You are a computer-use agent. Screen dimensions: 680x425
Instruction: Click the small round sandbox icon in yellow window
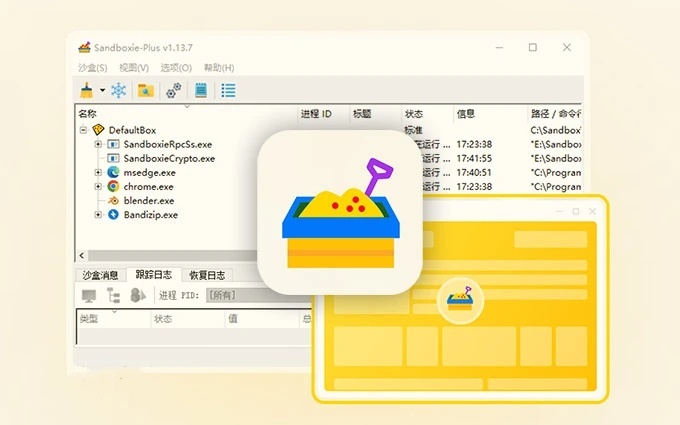460,300
